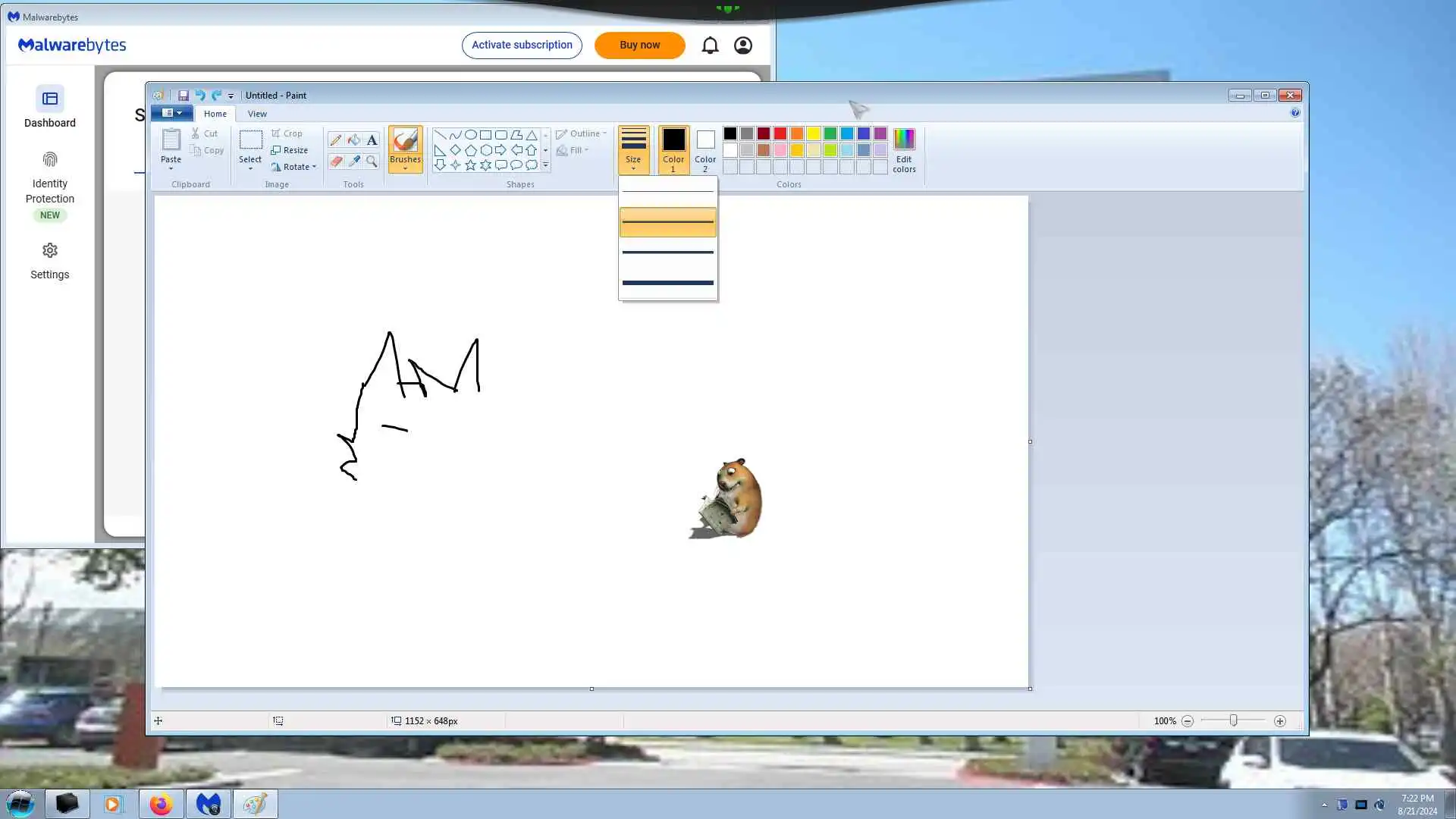Select the Eraser tool
Screen dimensions: 1456x819
pos(335,161)
